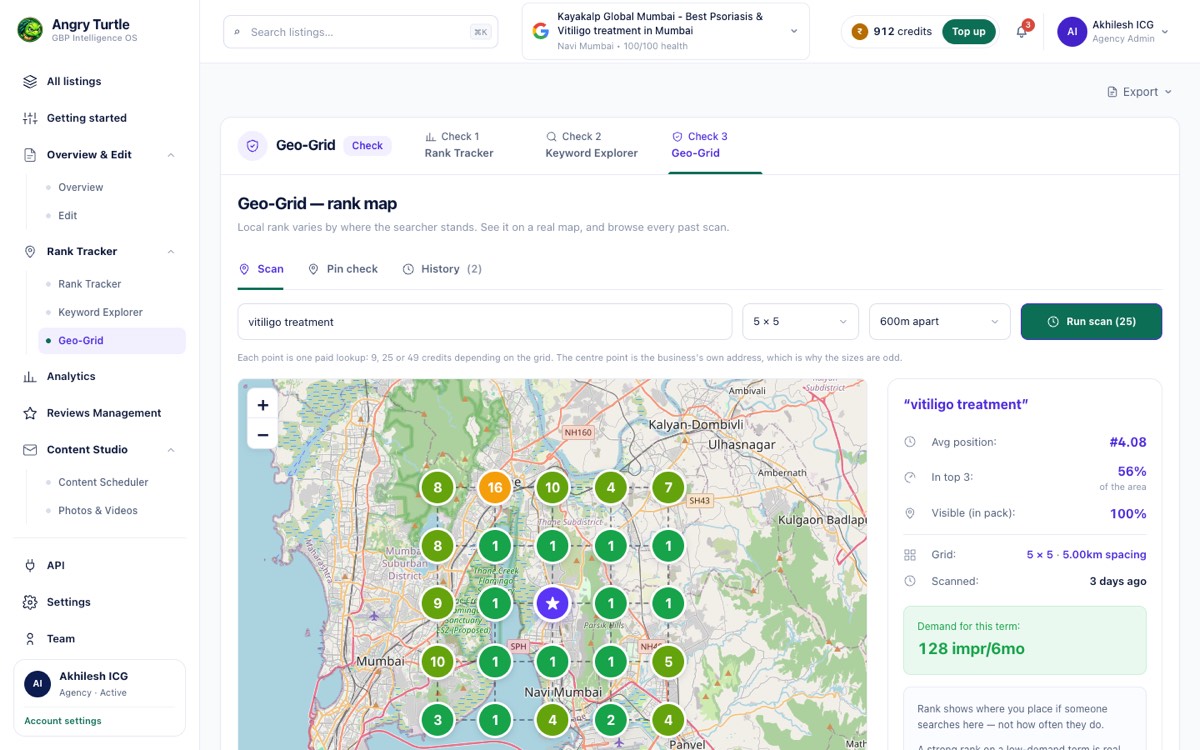
Task: Click the map pin numbered 9
Action: [437, 604]
